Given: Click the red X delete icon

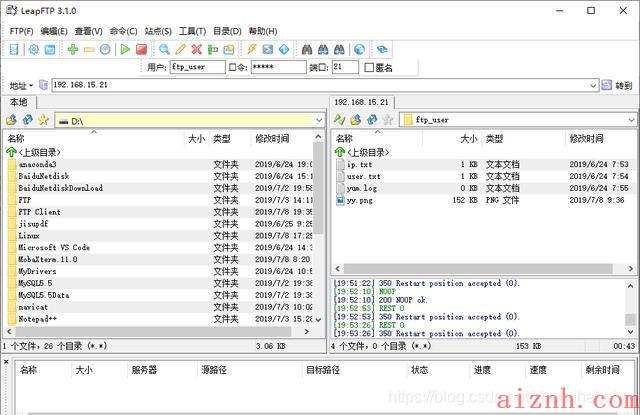Looking at the screenshot, I should [197, 50].
